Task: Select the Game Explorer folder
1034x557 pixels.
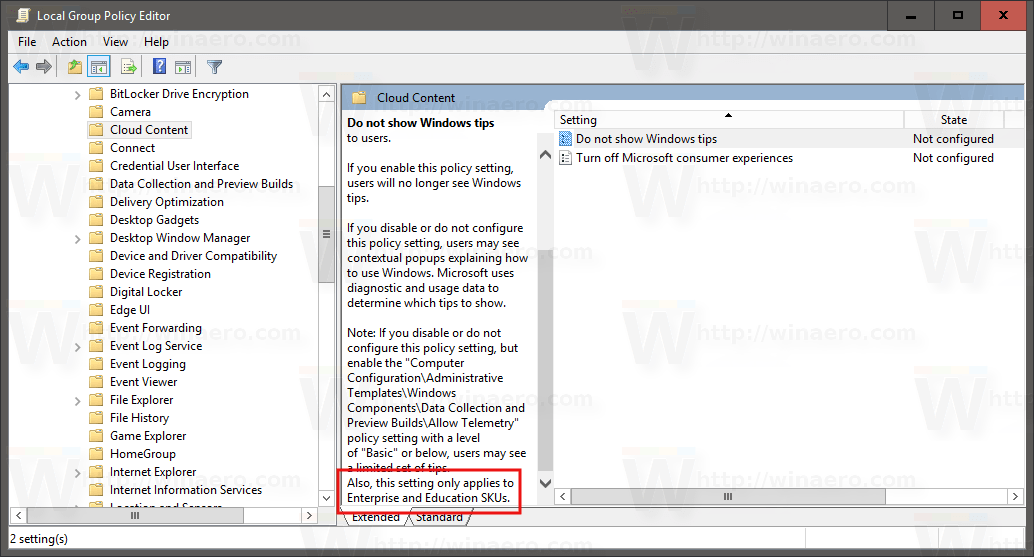Action: coord(148,436)
